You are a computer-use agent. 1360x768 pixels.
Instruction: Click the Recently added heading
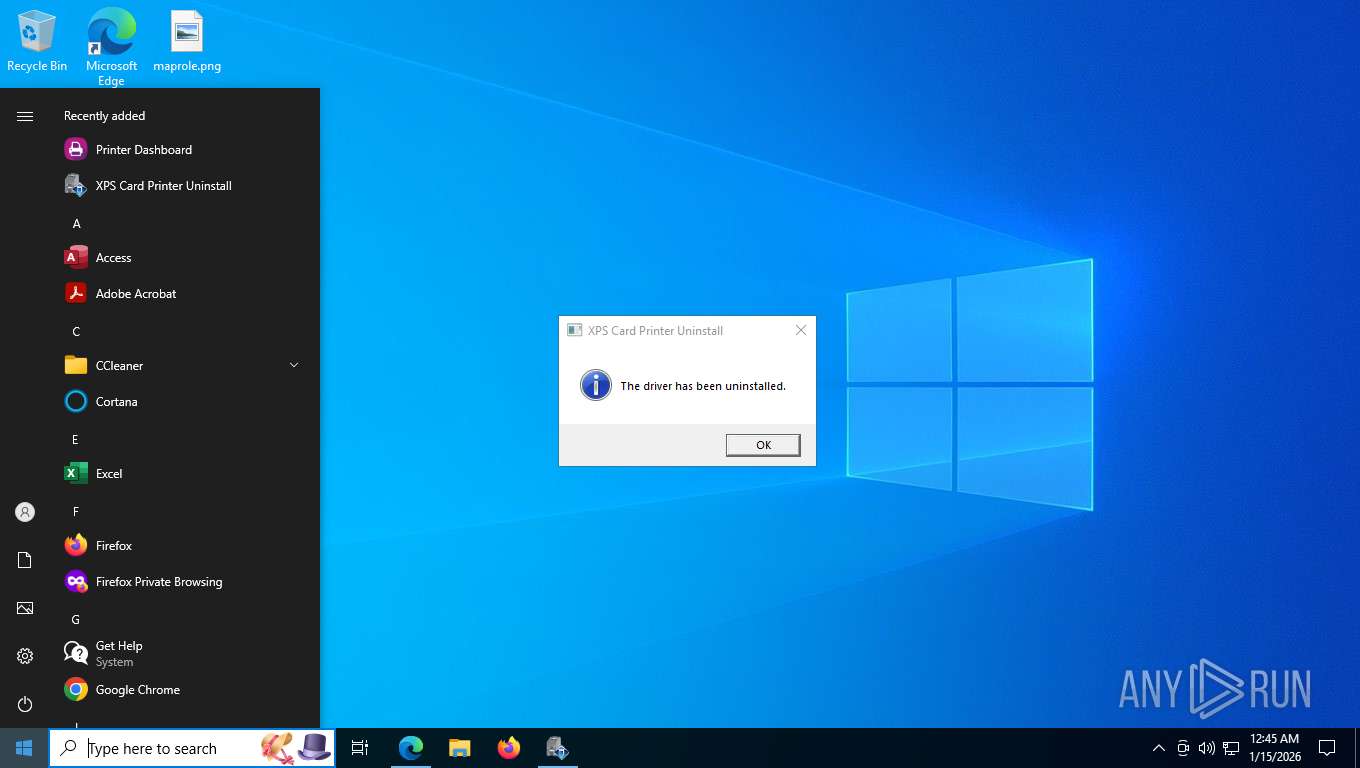point(104,116)
